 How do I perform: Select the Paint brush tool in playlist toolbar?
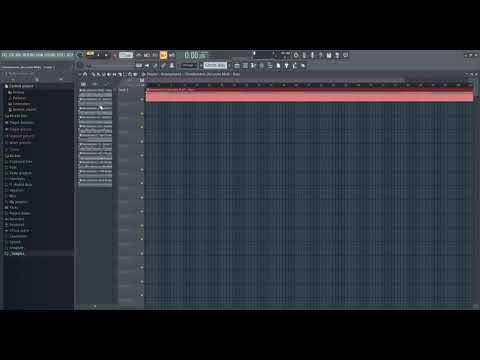pos(99,74)
